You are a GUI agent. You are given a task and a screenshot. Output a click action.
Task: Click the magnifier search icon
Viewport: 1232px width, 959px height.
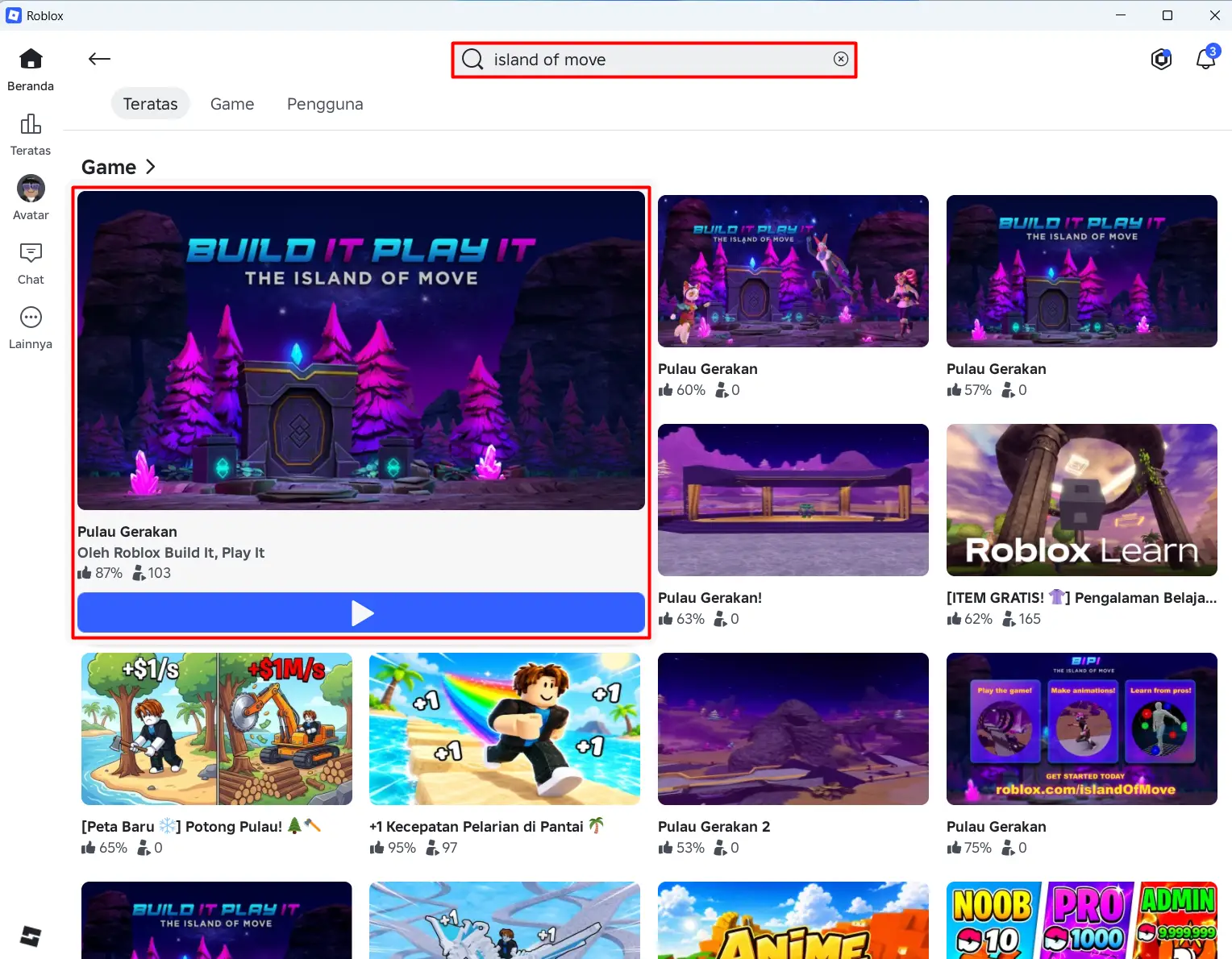(472, 59)
